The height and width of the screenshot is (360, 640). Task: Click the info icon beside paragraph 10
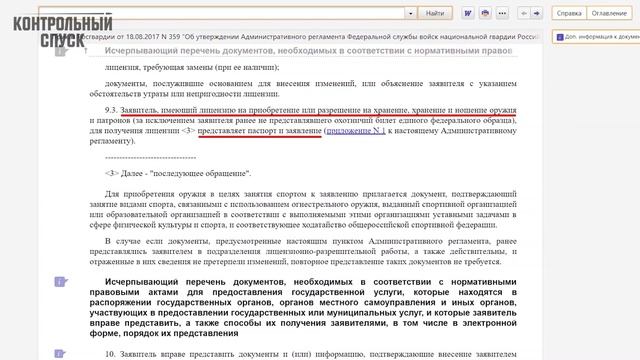point(60,353)
